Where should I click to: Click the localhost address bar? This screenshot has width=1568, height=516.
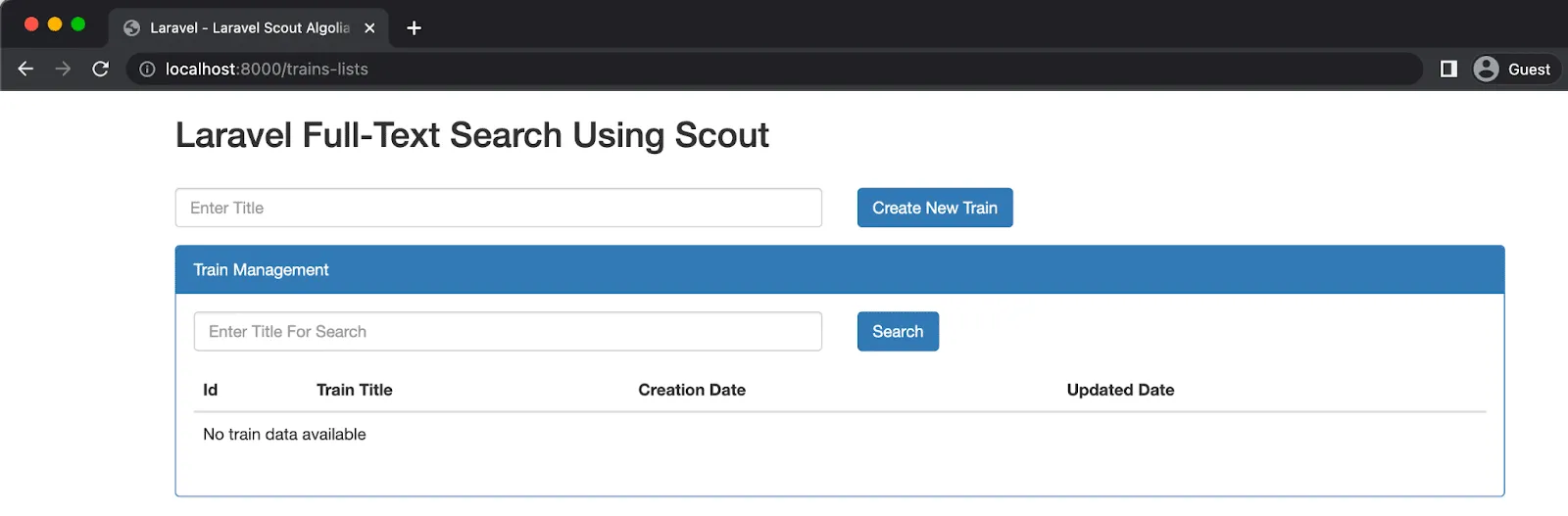click(x=686, y=69)
